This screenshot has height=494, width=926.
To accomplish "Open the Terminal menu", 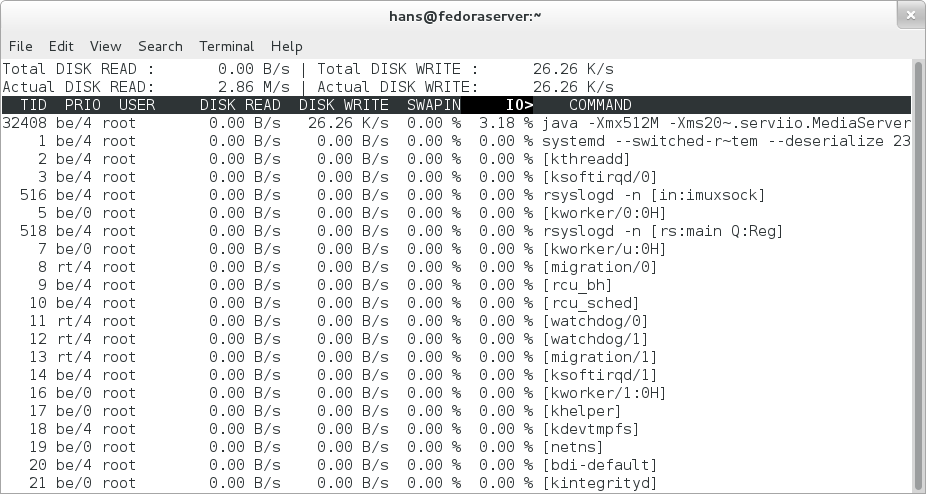I will click(x=226, y=46).
